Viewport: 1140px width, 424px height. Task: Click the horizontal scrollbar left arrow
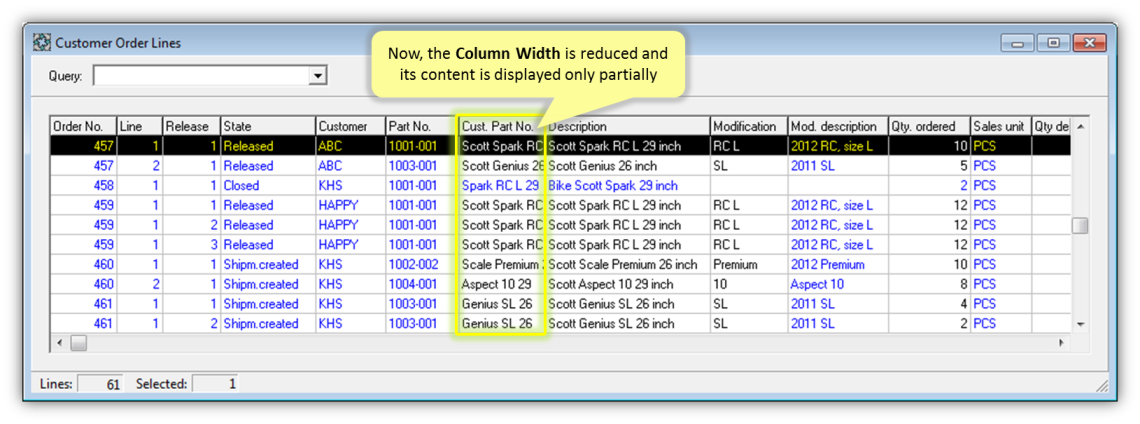[x=60, y=342]
